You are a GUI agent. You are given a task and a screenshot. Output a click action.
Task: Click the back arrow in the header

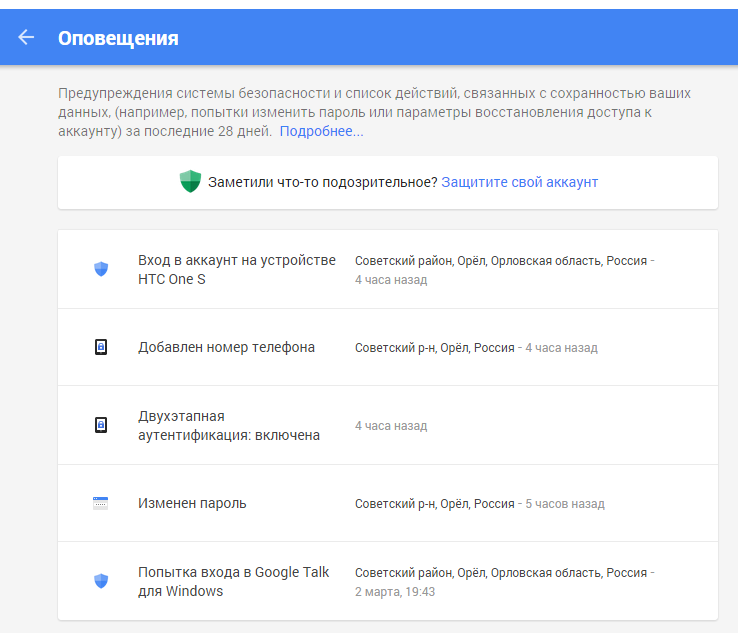[x=26, y=38]
